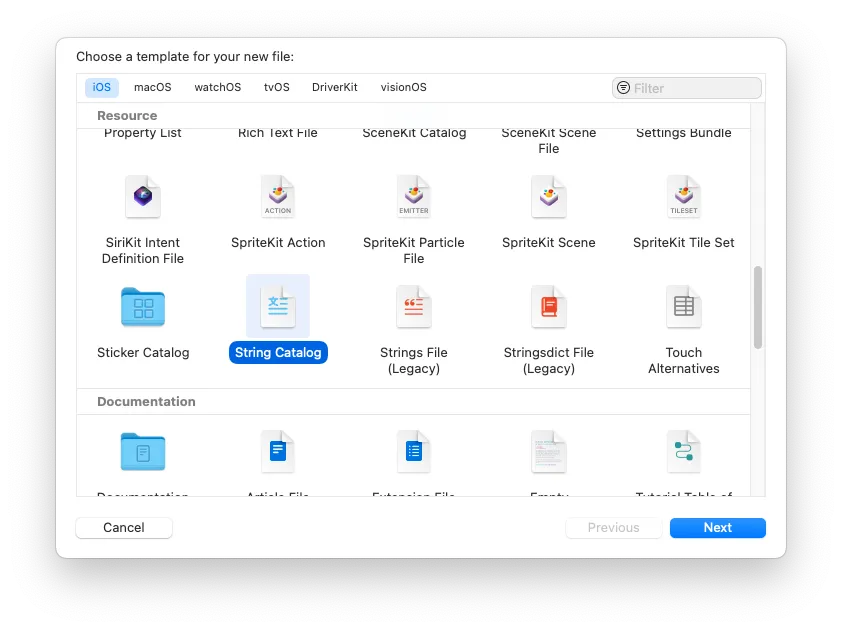842x632 pixels.
Task: Click the Next button to continue
Action: (717, 527)
